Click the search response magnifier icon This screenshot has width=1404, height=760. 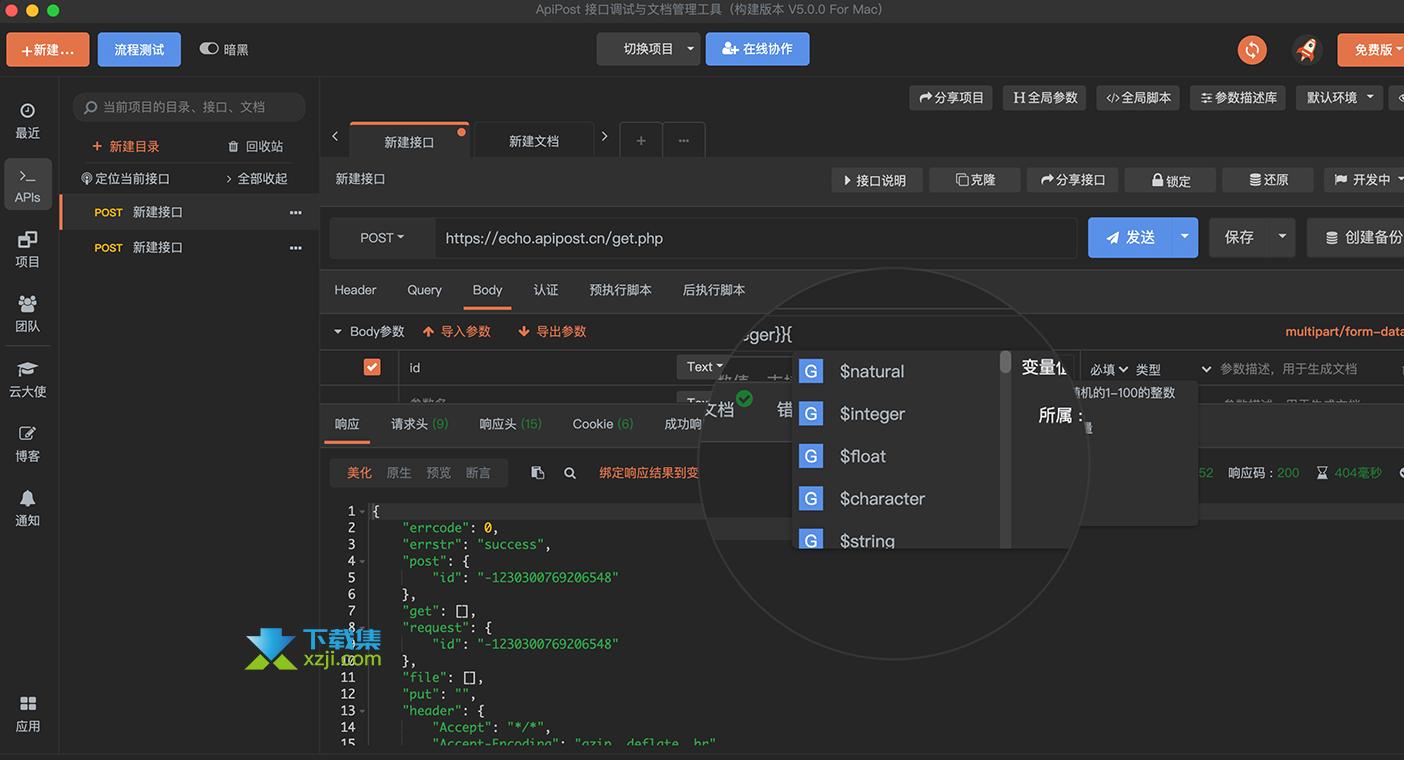570,473
